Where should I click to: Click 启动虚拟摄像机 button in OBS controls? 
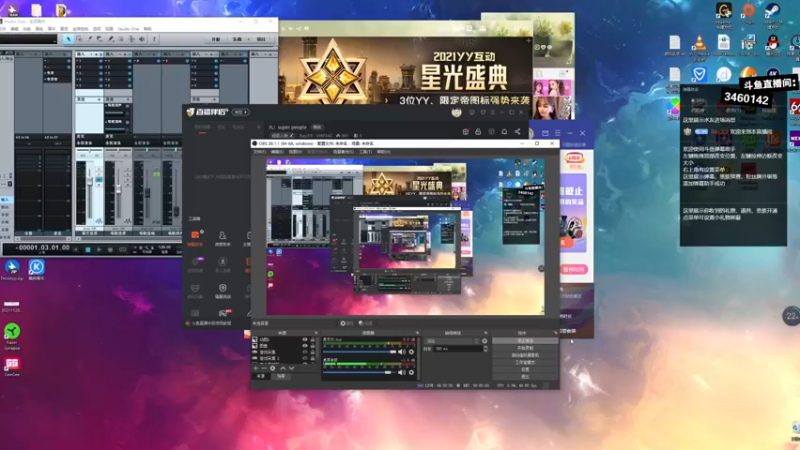click(x=525, y=355)
